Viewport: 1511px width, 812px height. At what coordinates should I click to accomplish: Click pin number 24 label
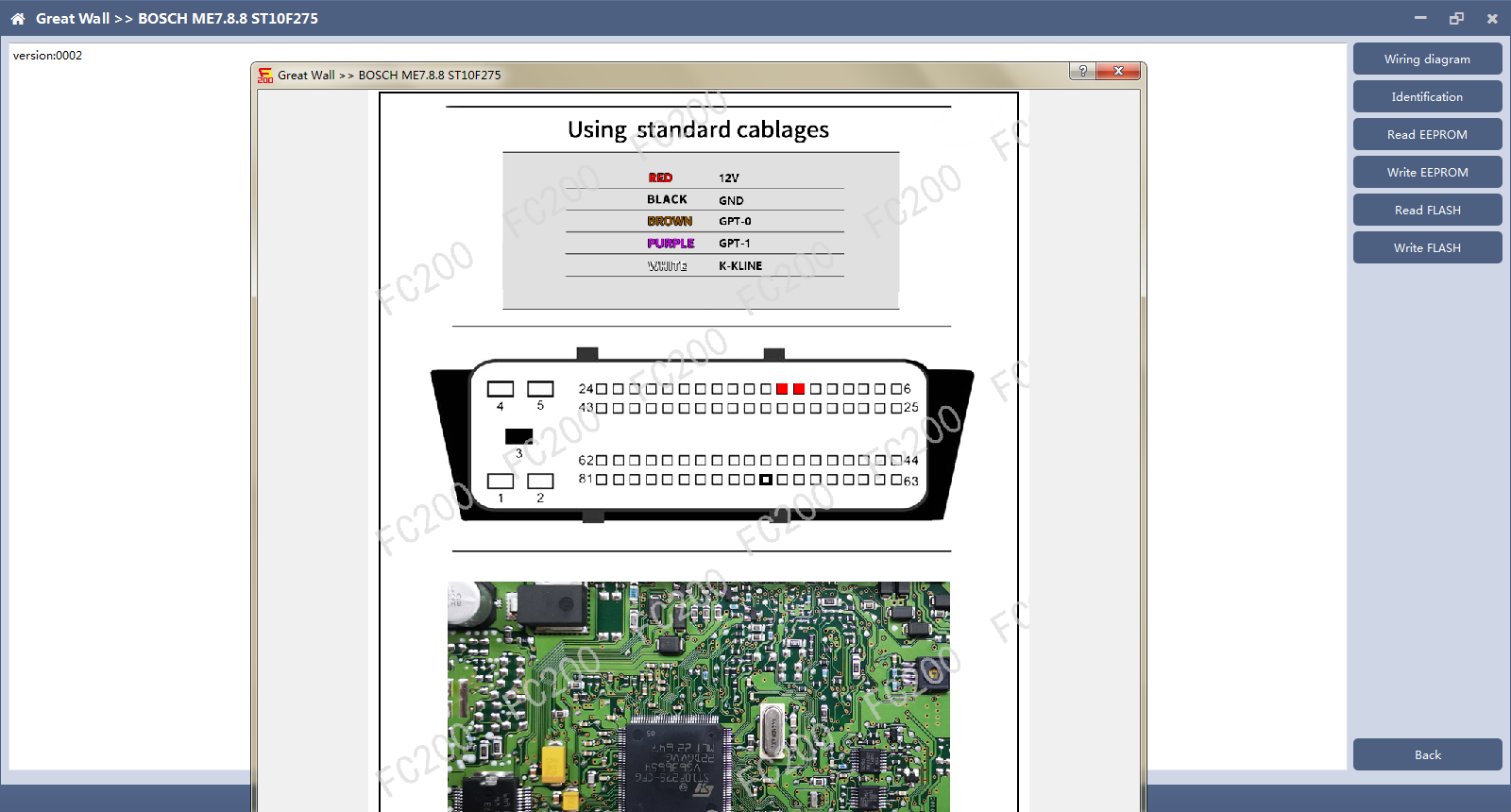pyautogui.click(x=586, y=389)
